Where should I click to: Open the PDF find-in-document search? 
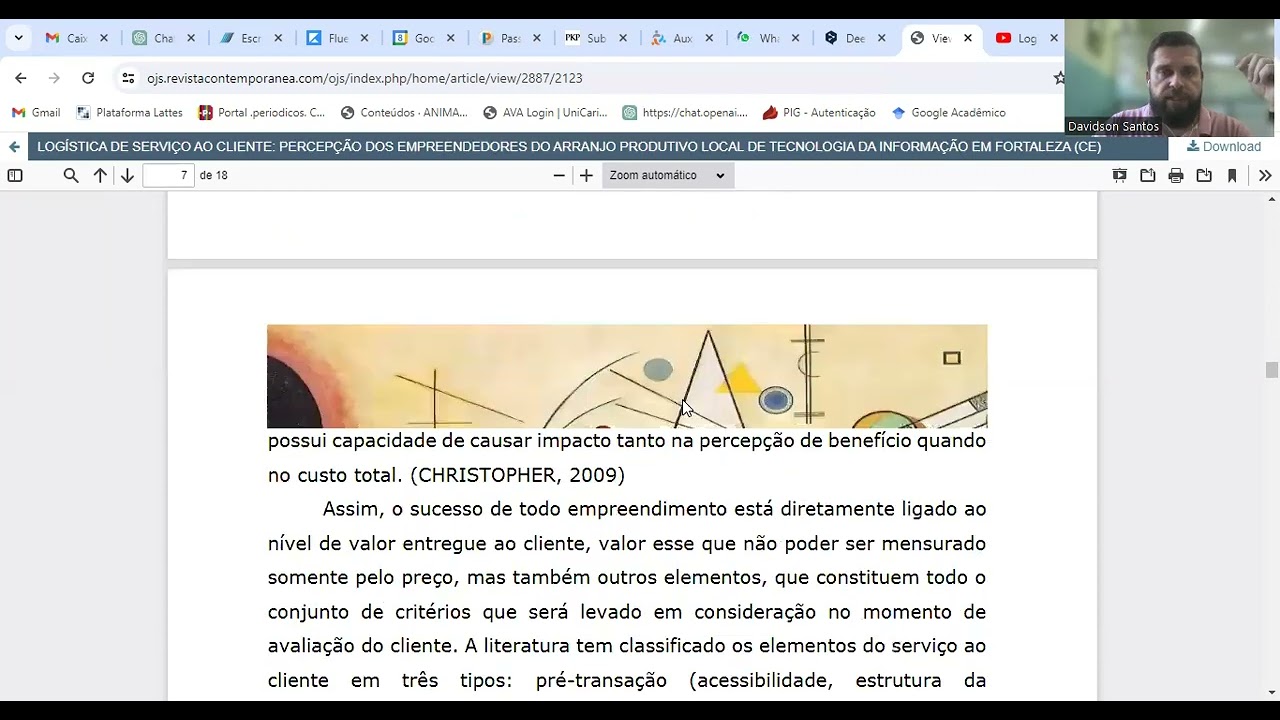pos(71,175)
